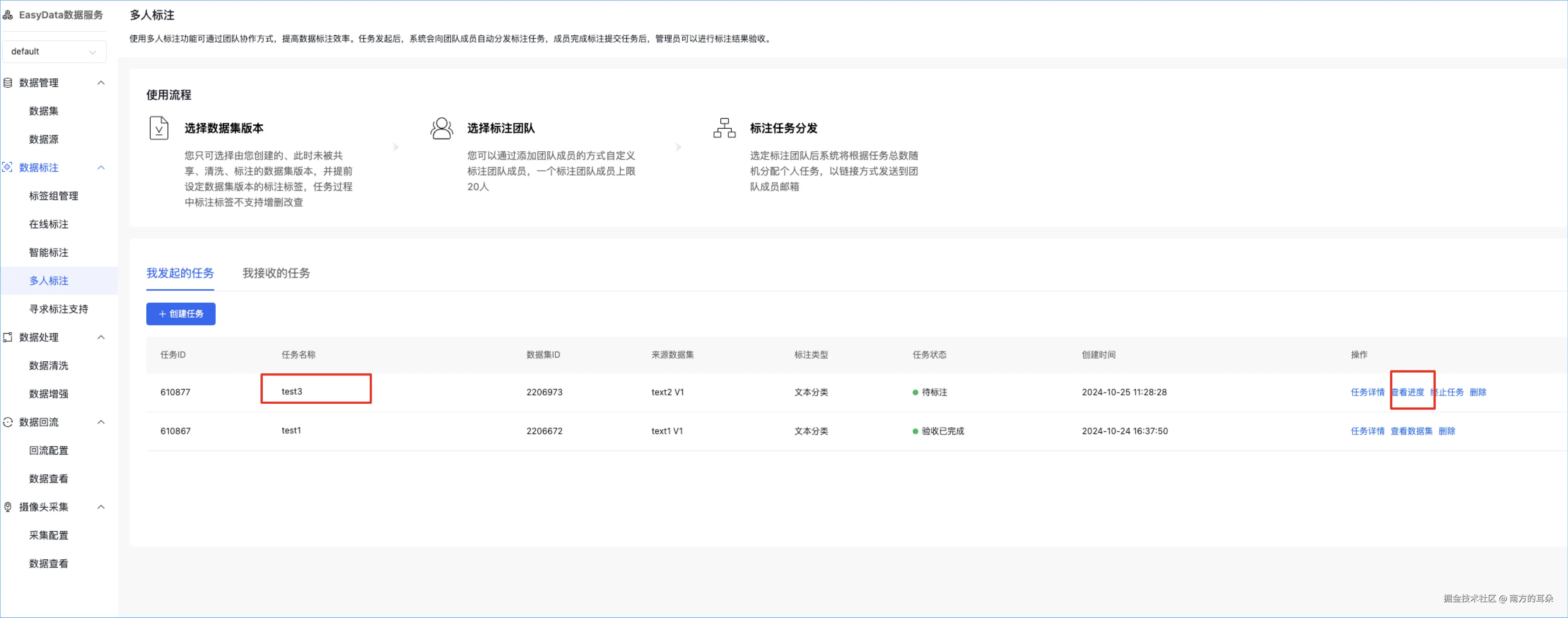The height and width of the screenshot is (618, 1568).
Task: Open 查看数据集 for task test1
Action: 1411,431
